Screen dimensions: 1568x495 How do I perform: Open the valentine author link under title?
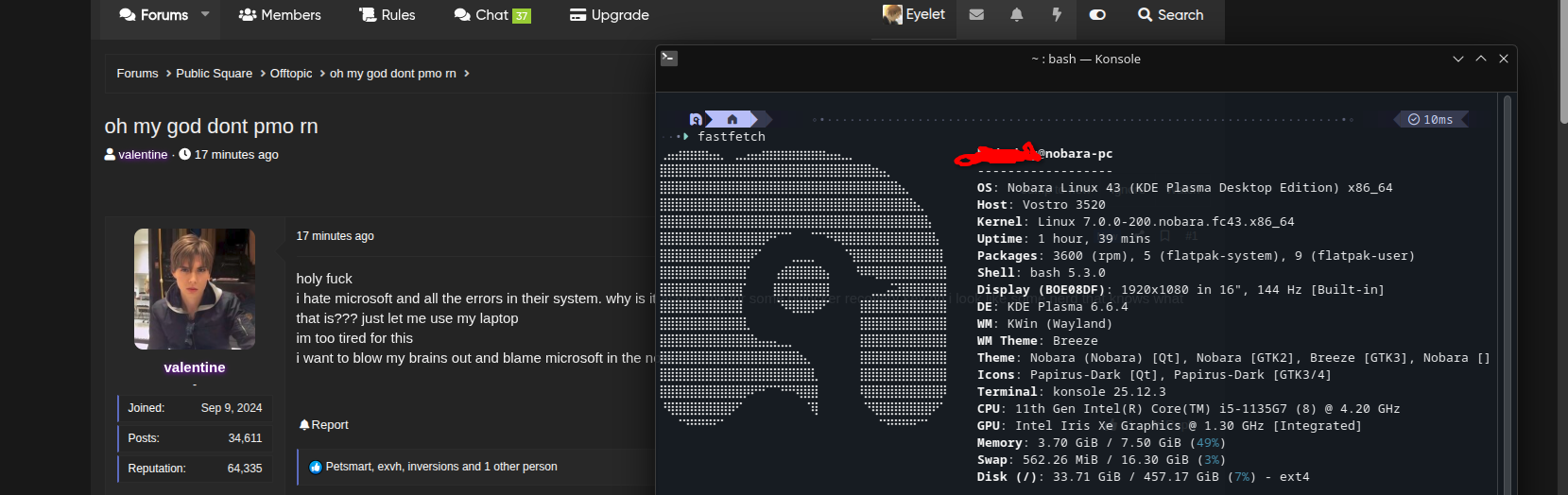(x=143, y=155)
